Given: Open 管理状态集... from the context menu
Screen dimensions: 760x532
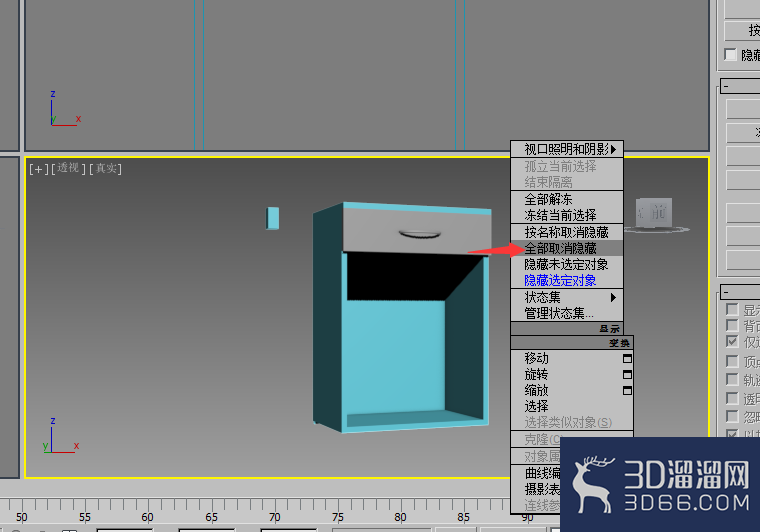Looking at the screenshot, I should [x=567, y=313].
